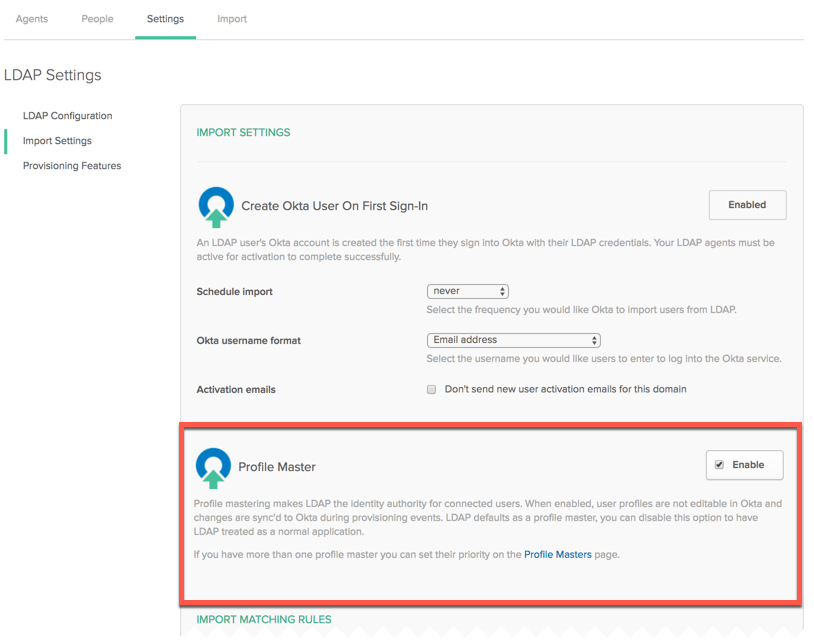Click the Enabled button for first sign-in
Image resolution: width=814 pixels, height=641 pixels.
[747, 205]
